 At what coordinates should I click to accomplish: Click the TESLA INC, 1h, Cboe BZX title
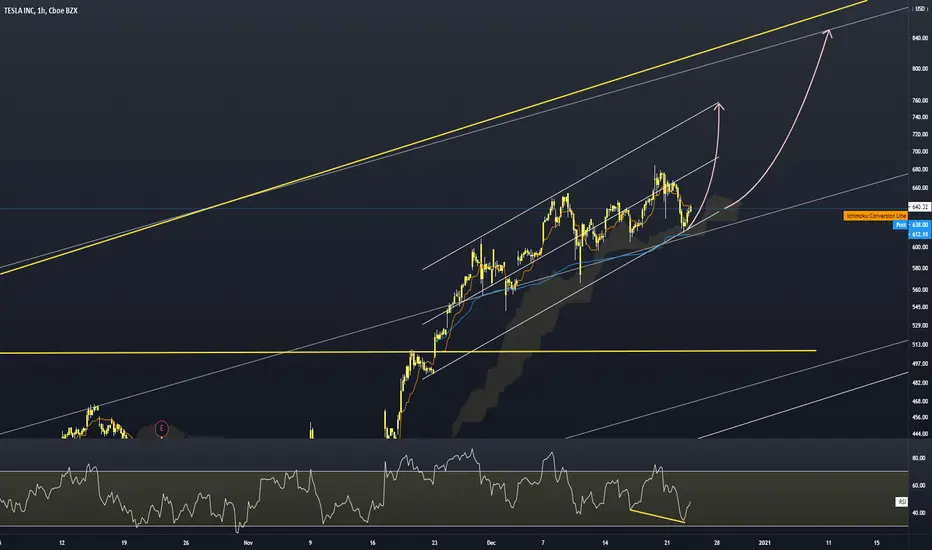pyautogui.click(x=40, y=11)
